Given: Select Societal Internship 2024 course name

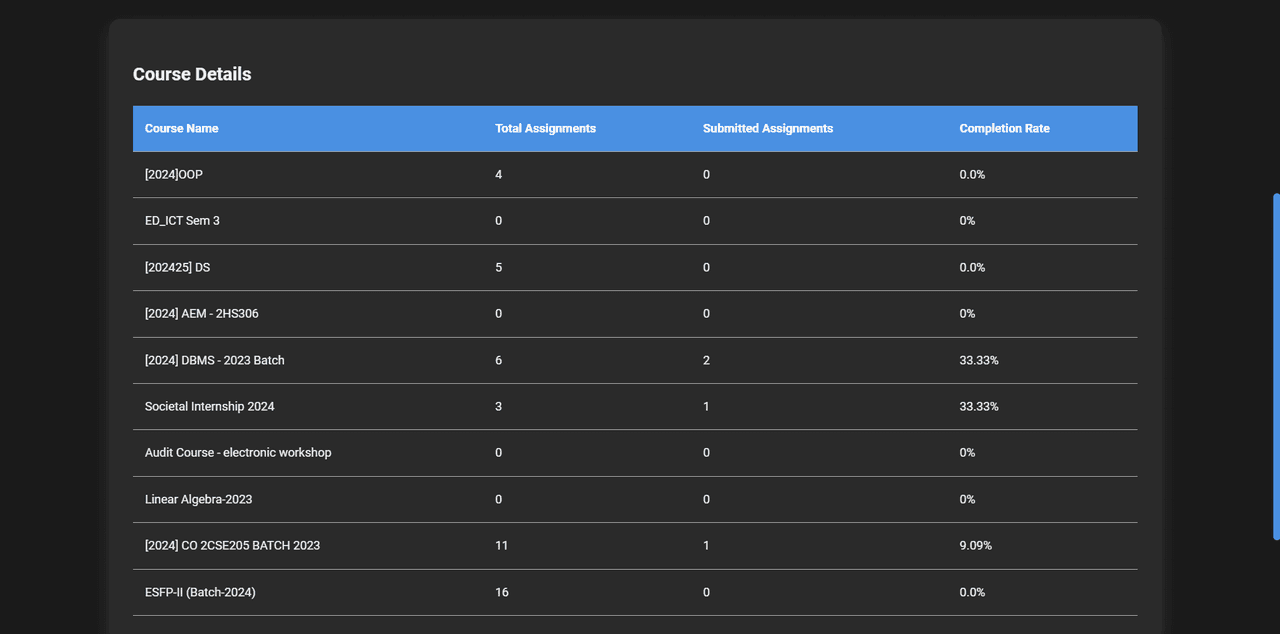Looking at the screenshot, I should 209,407.
